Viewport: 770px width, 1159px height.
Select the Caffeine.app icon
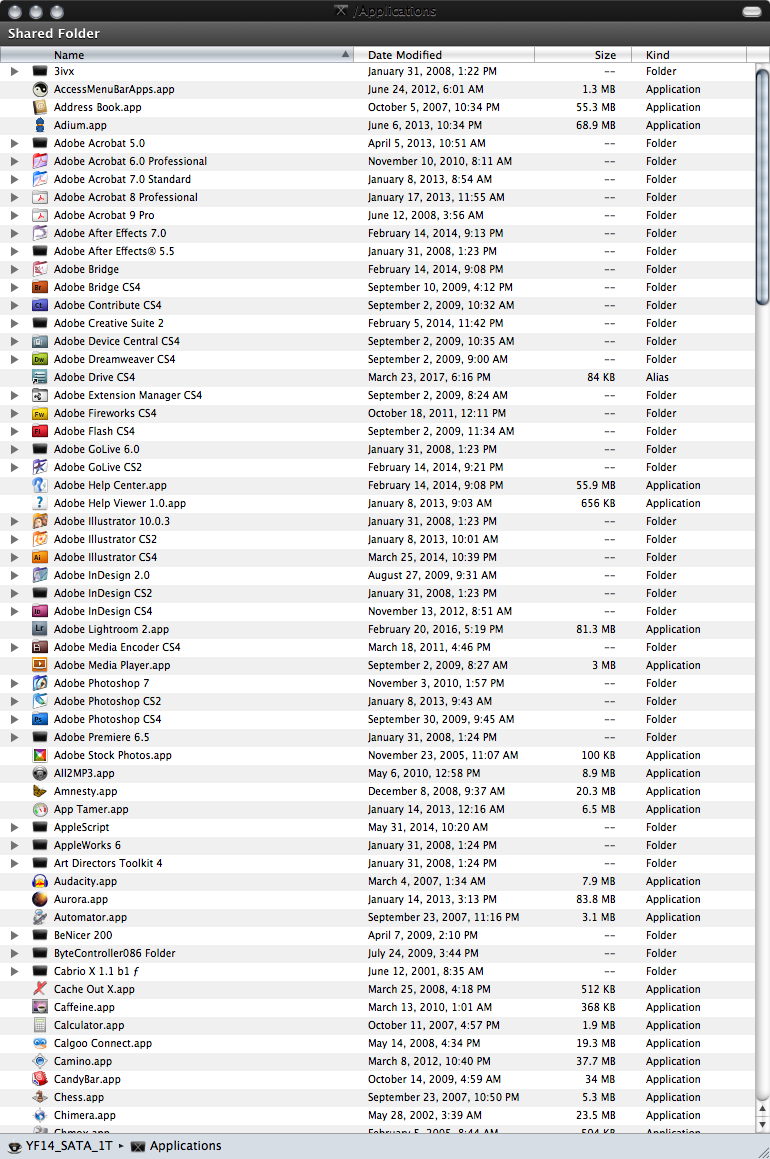[x=40, y=1007]
